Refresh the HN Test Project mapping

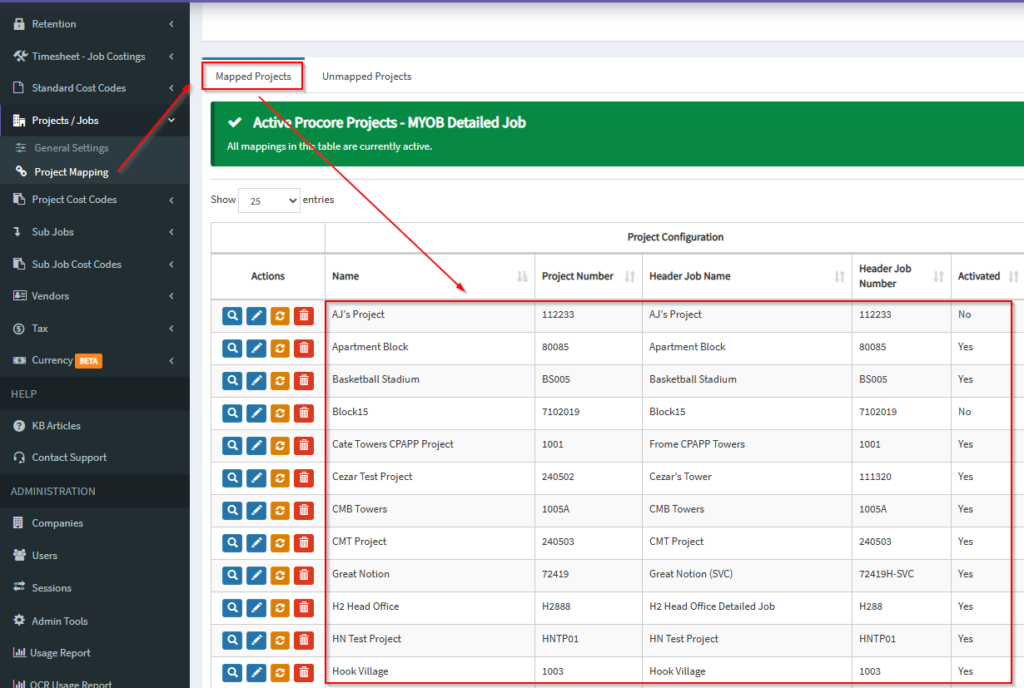pyautogui.click(x=280, y=640)
